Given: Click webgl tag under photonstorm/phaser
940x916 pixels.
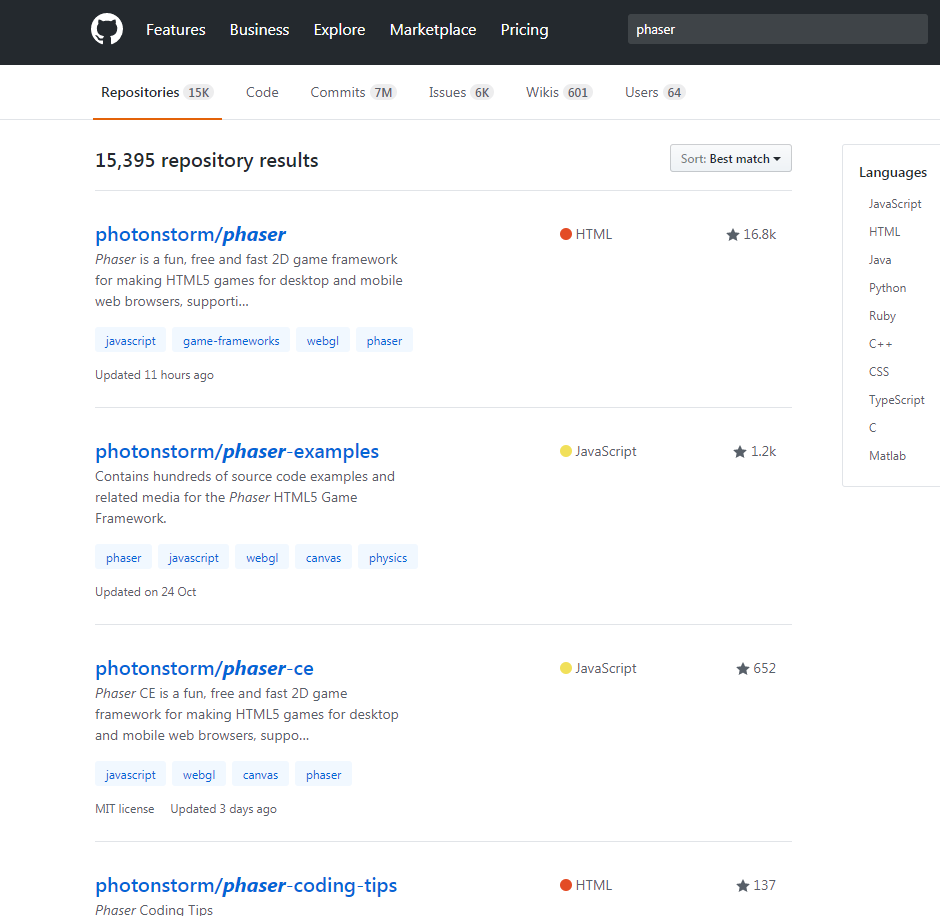Looking at the screenshot, I should (323, 340).
